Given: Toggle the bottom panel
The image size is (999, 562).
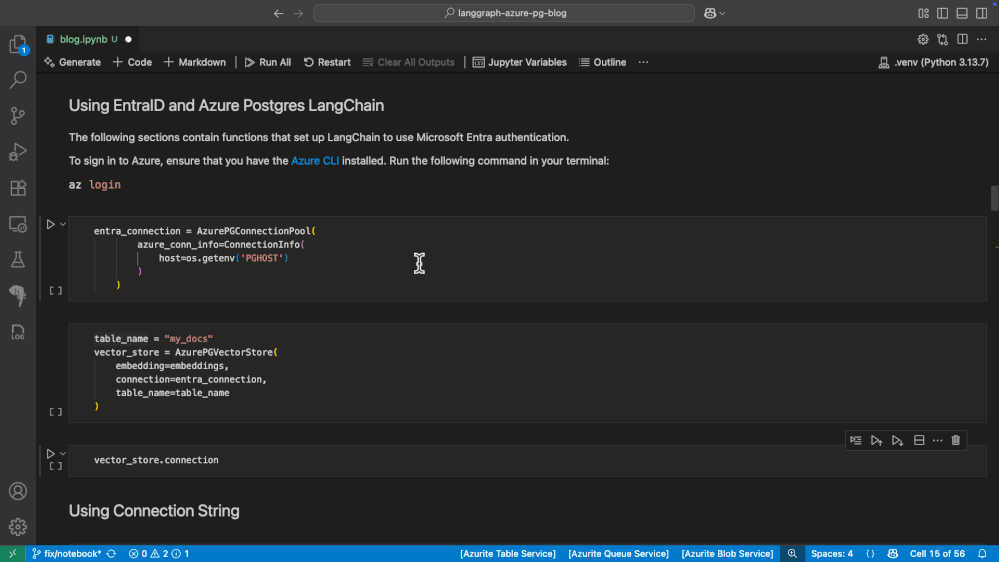Looking at the screenshot, I should 962,13.
